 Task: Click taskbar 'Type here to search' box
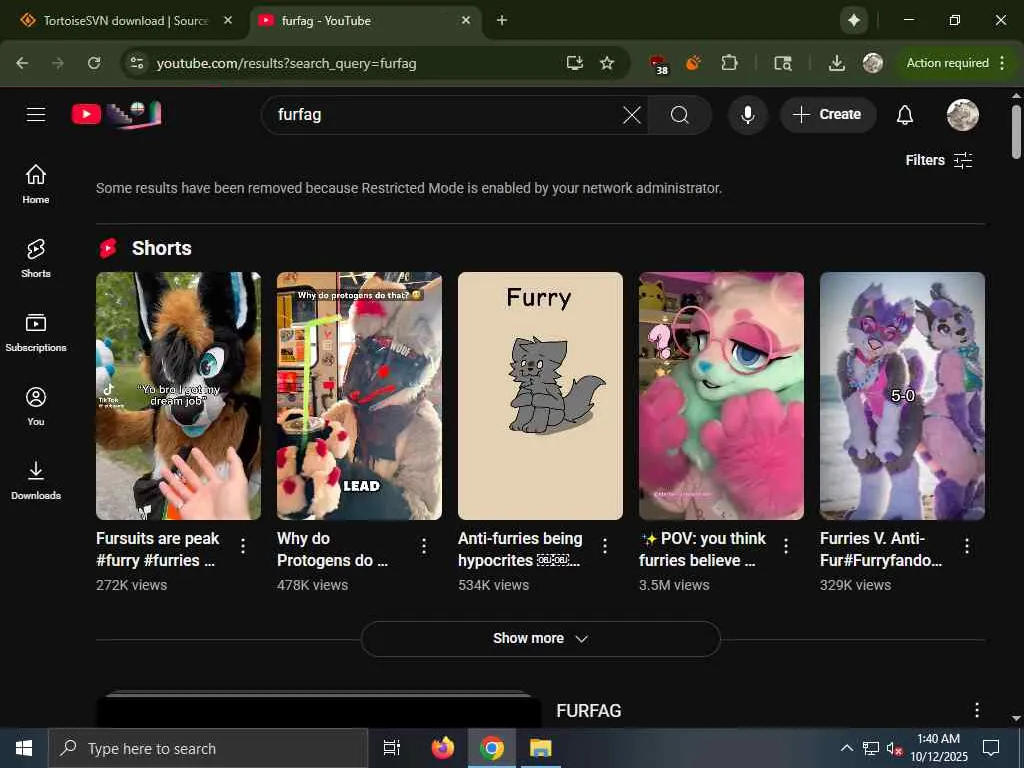[208, 748]
